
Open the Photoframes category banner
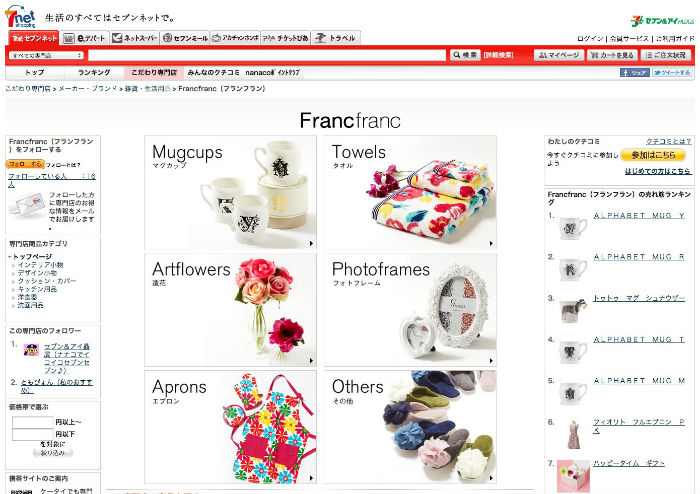410,310
